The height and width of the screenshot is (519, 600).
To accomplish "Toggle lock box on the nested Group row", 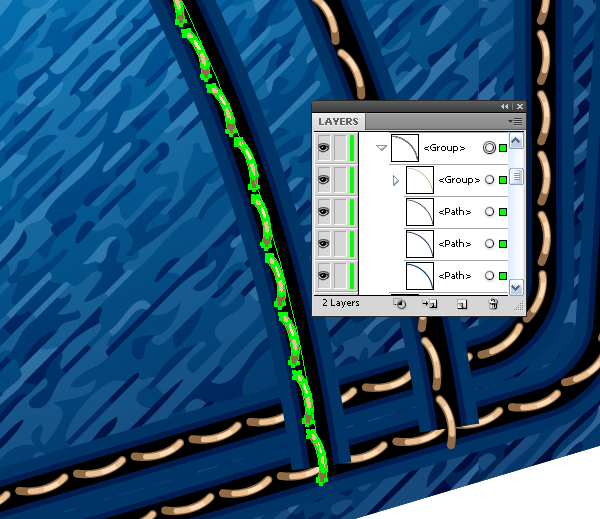I will [x=340, y=180].
